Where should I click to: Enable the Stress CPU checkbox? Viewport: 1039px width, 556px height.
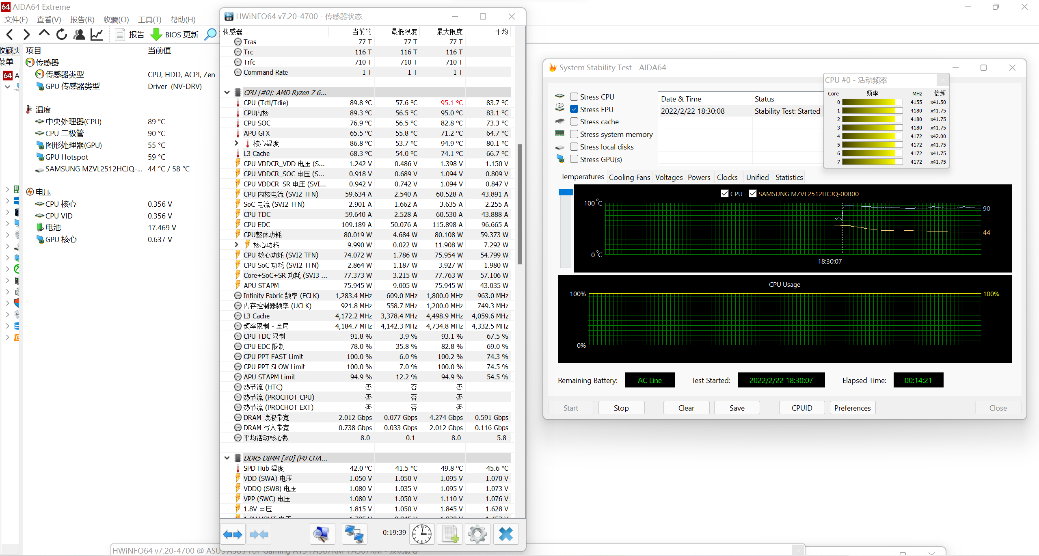coord(574,97)
